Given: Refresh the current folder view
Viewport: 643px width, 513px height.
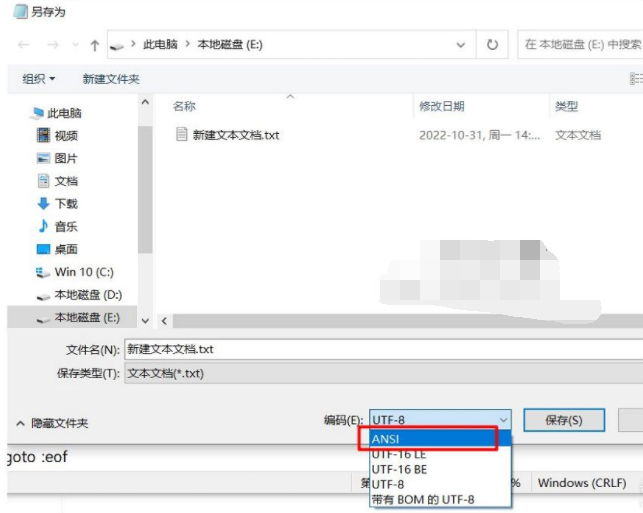Looking at the screenshot, I should [492, 44].
